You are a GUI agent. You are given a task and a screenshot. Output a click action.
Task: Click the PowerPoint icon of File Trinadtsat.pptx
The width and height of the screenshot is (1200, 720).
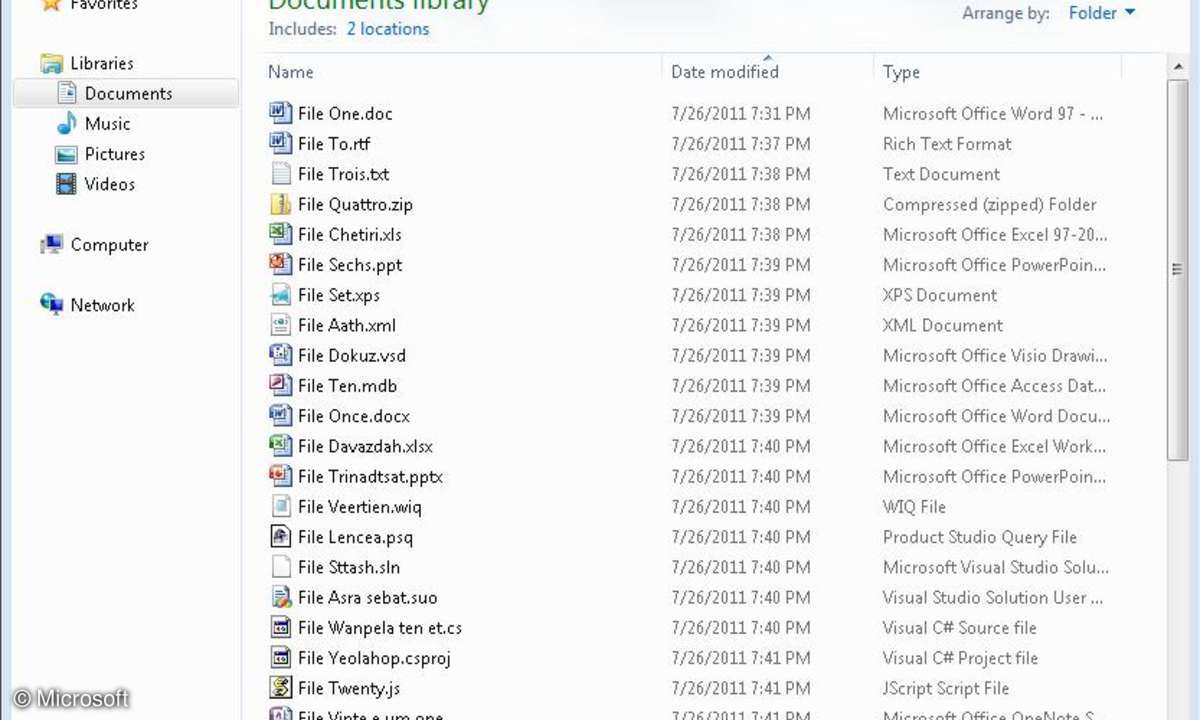pyautogui.click(x=281, y=476)
